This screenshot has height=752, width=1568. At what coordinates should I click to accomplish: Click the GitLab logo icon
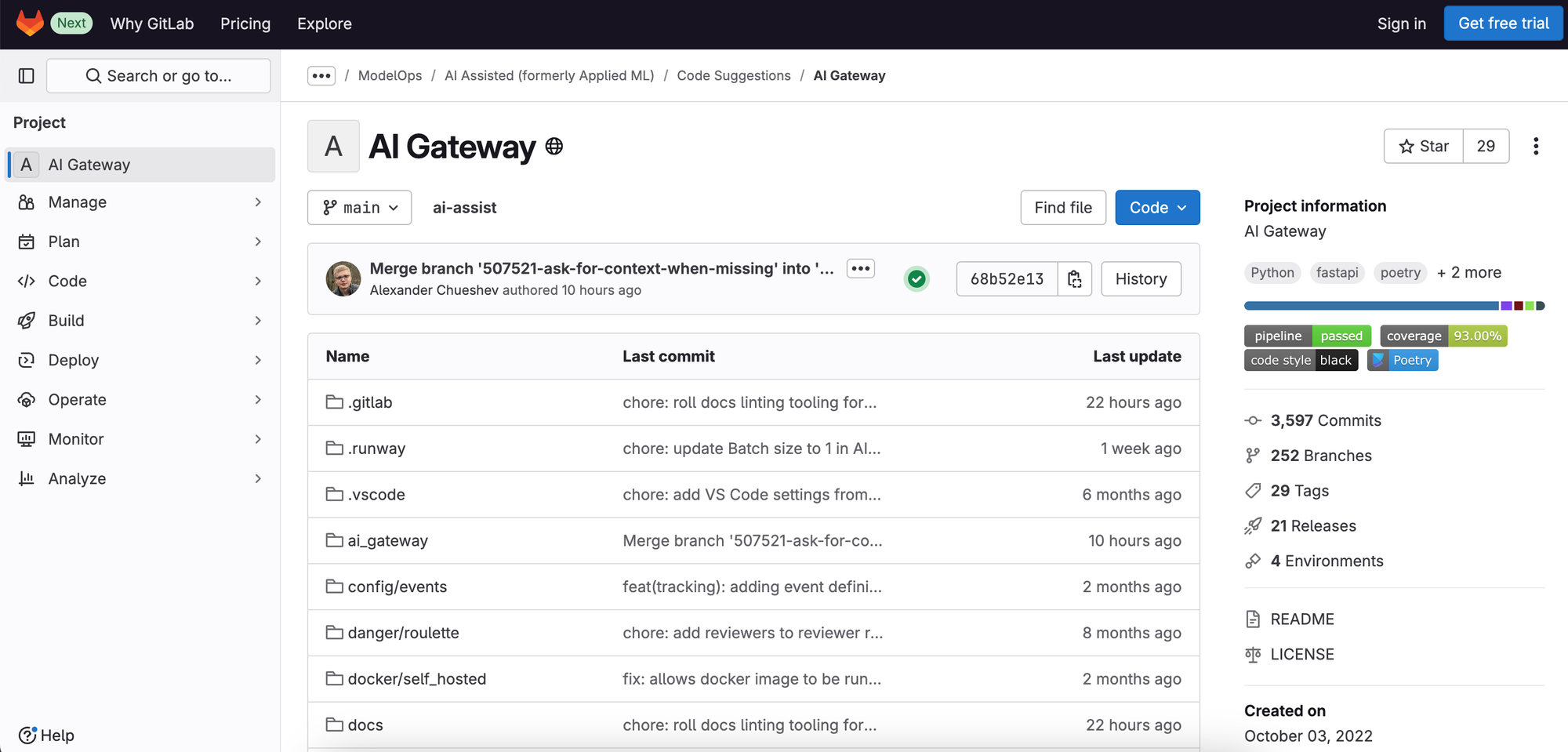point(29,23)
